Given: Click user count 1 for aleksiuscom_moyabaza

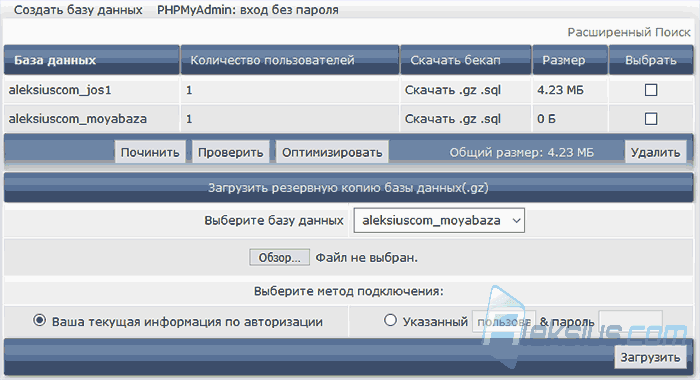Looking at the screenshot, I should 189,119.
